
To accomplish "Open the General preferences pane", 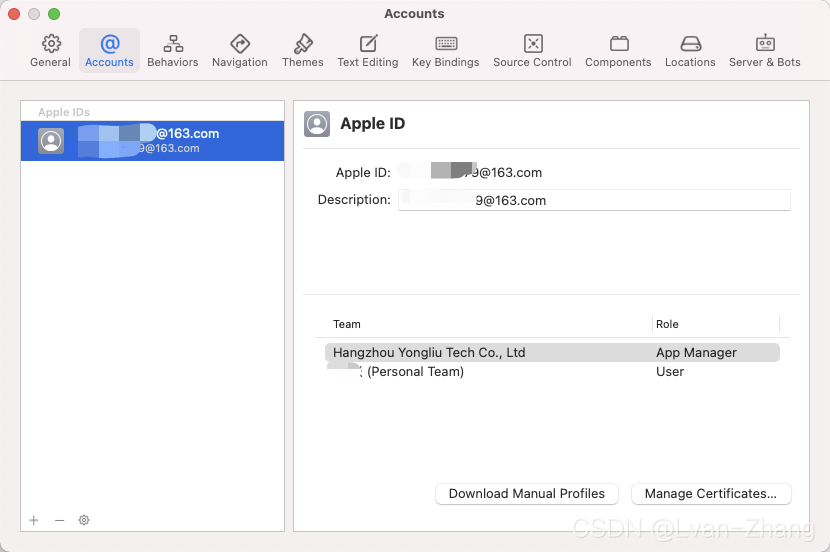I will coord(50,51).
